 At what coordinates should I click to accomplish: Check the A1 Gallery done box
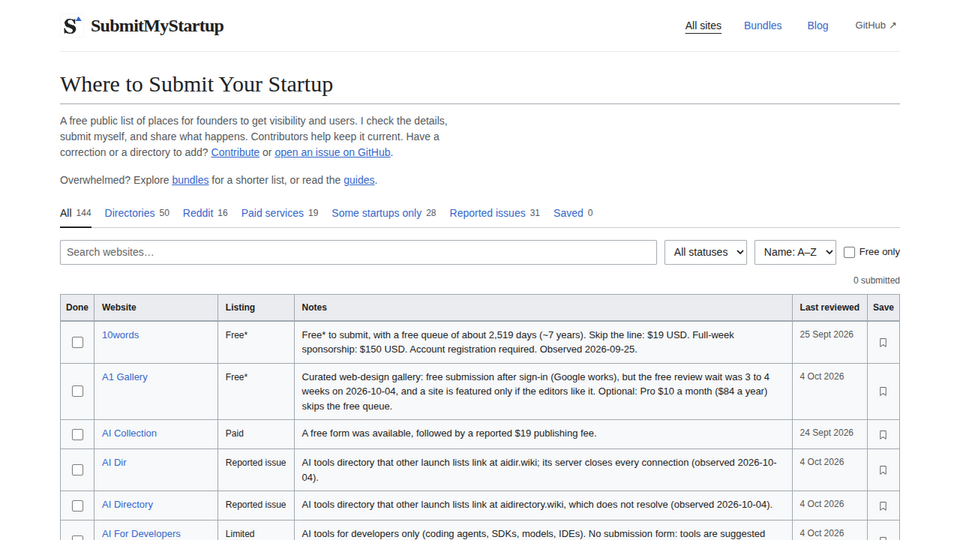pos(77,391)
